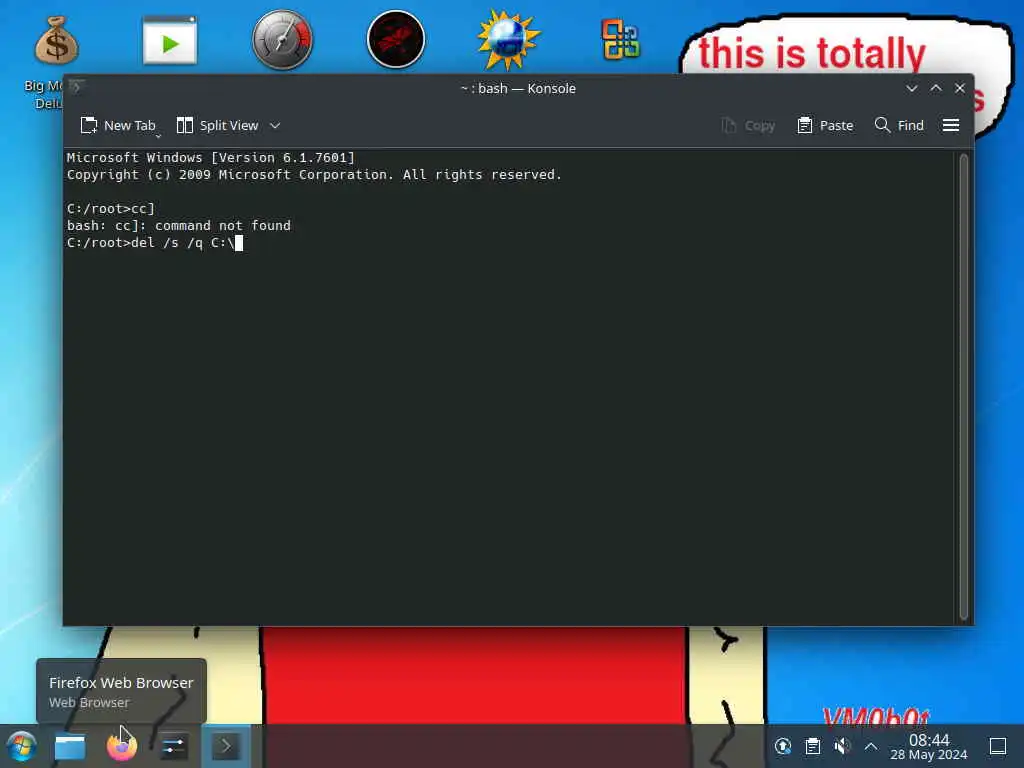Click 'Microsoft Windows [Version 6.1.7601]' line
The width and height of the screenshot is (1024, 768).
point(210,157)
